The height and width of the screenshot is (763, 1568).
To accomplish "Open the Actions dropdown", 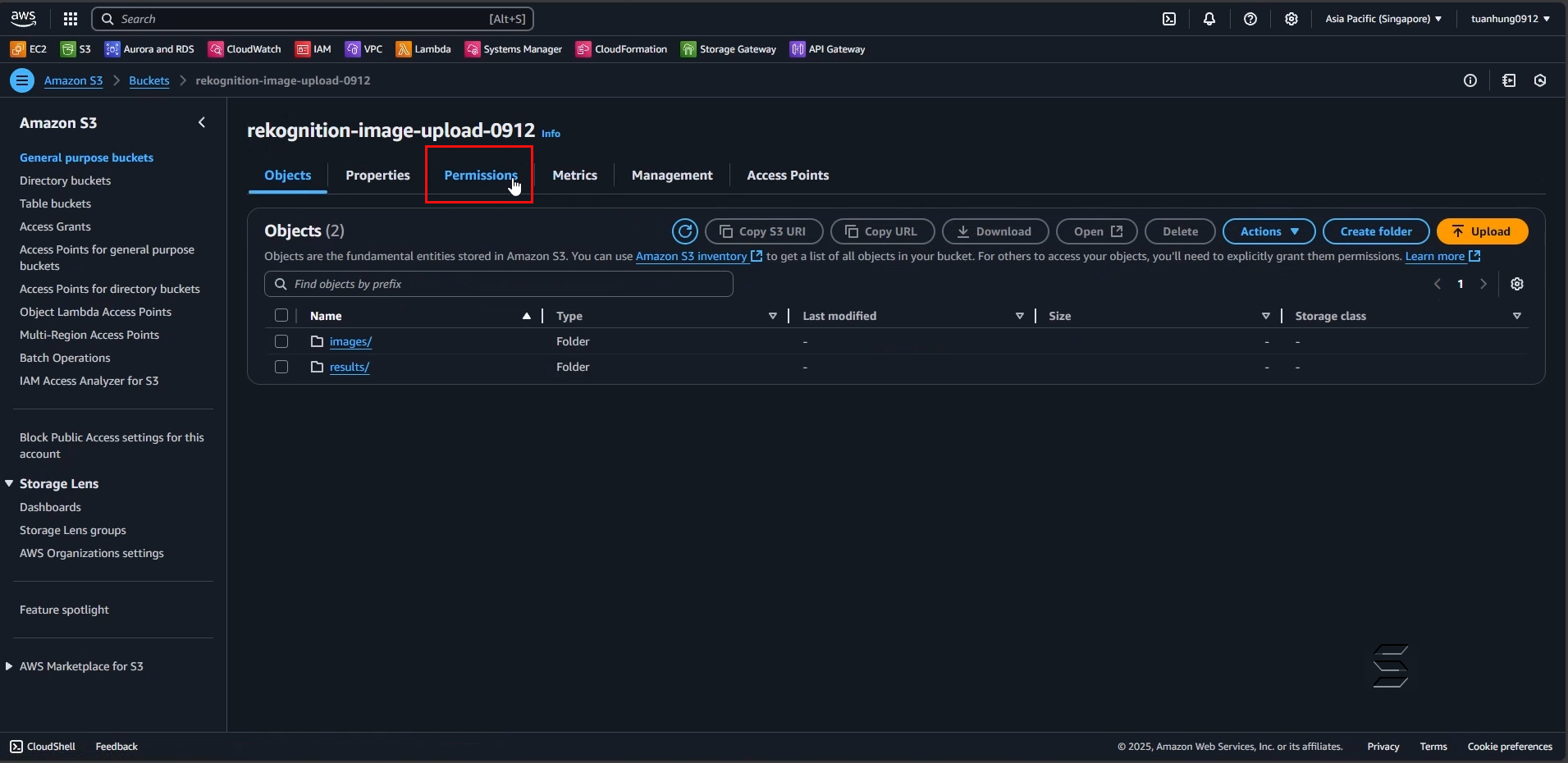I will (x=1269, y=231).
